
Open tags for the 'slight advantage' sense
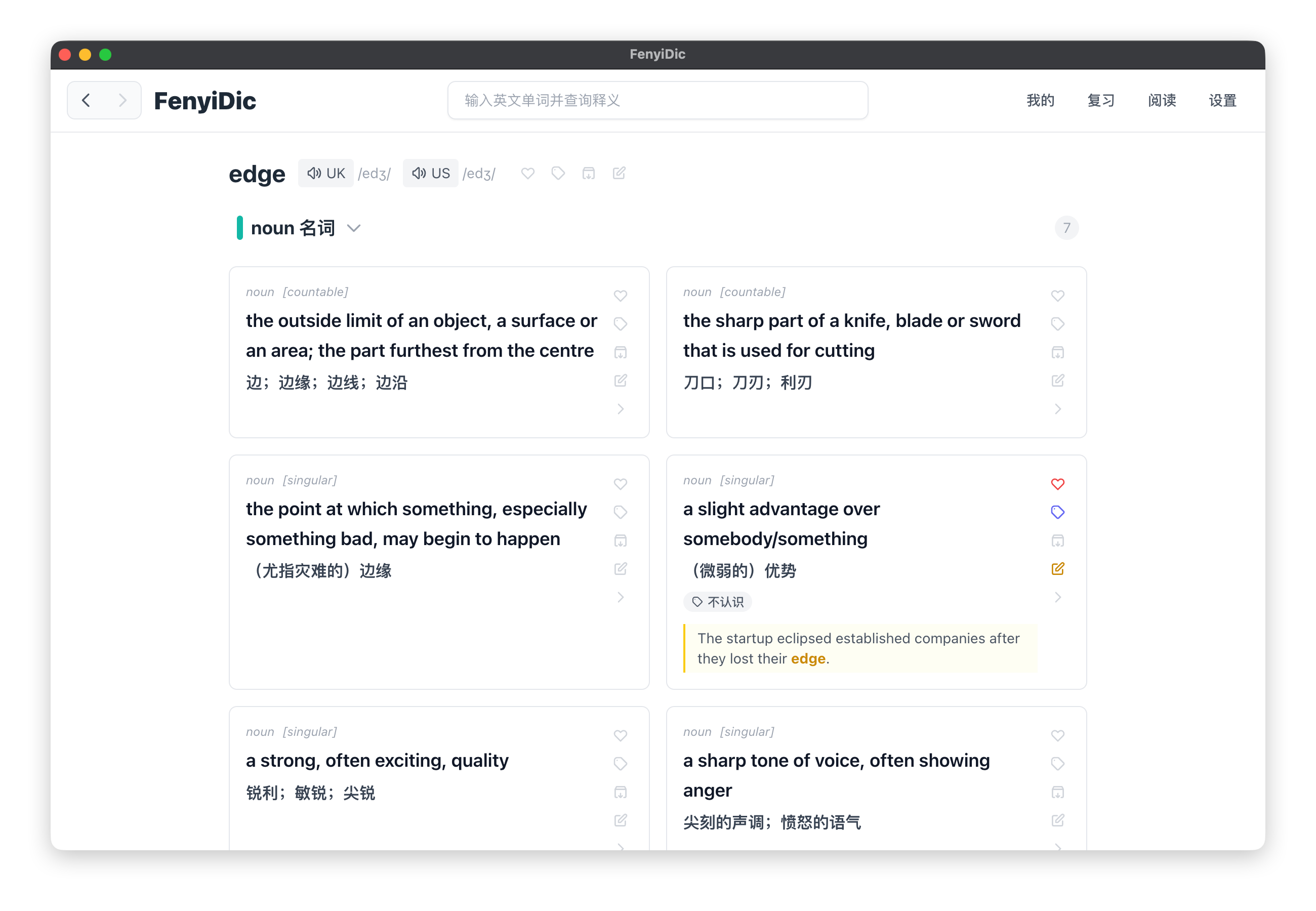click(x=1057, y=512)
